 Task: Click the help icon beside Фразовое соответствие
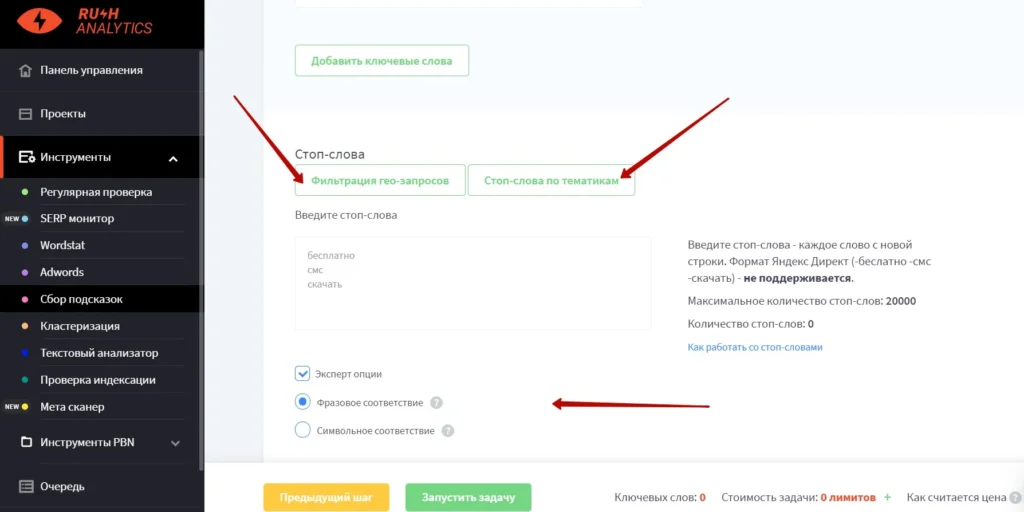coord(436,403)
